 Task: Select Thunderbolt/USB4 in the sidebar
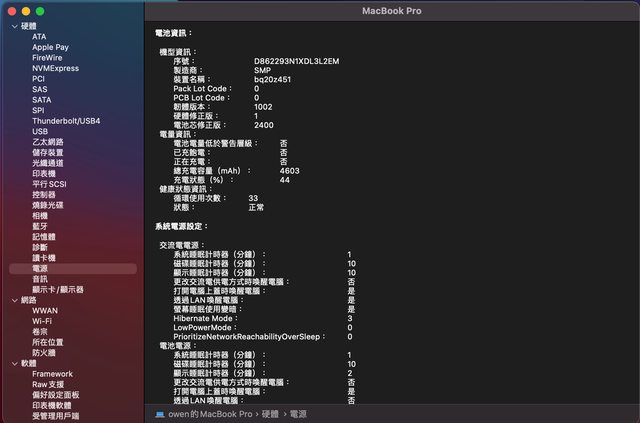tap(66, 120)
